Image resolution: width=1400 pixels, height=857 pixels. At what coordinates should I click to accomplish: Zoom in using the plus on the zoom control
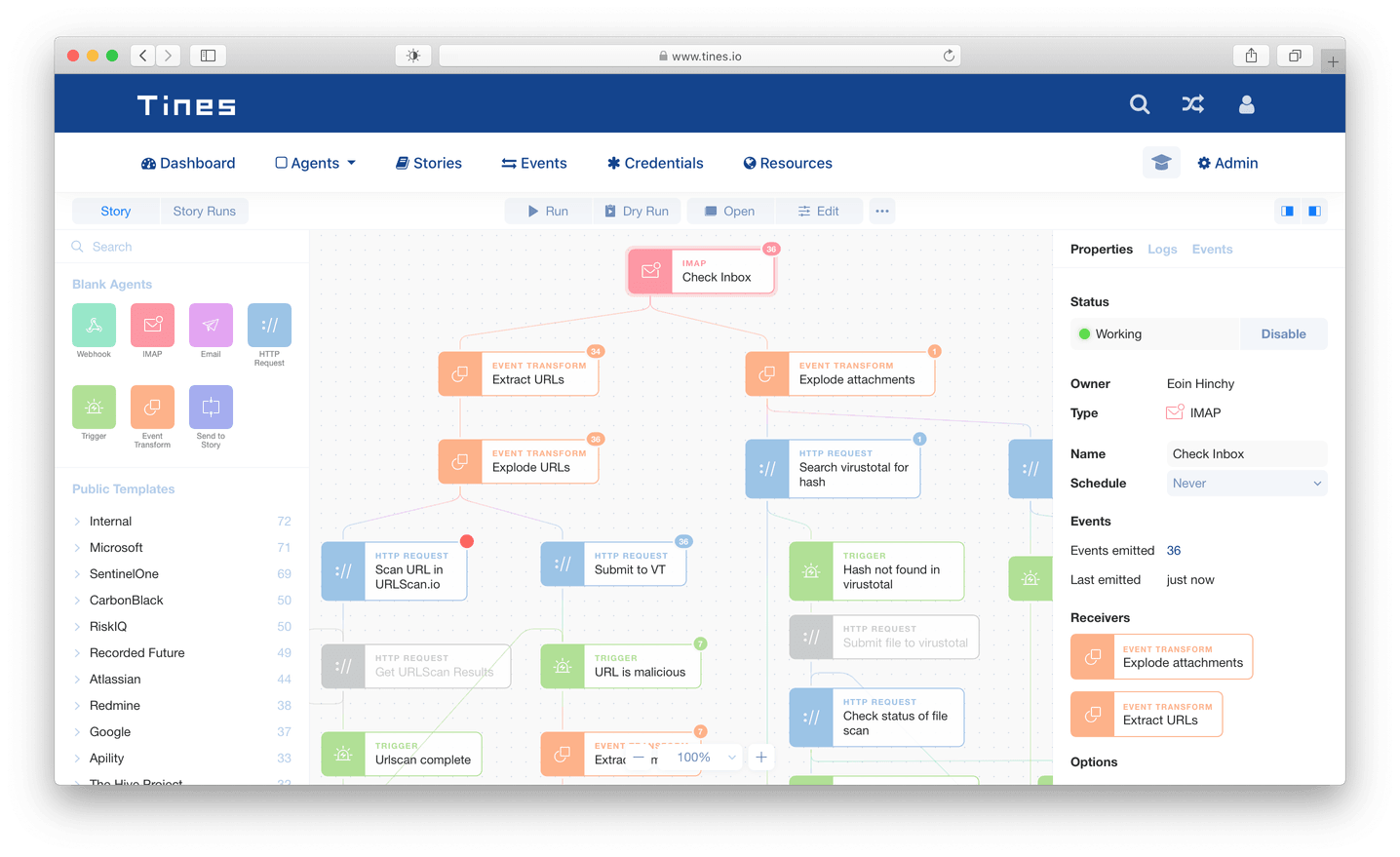click(x=760, y=757)
